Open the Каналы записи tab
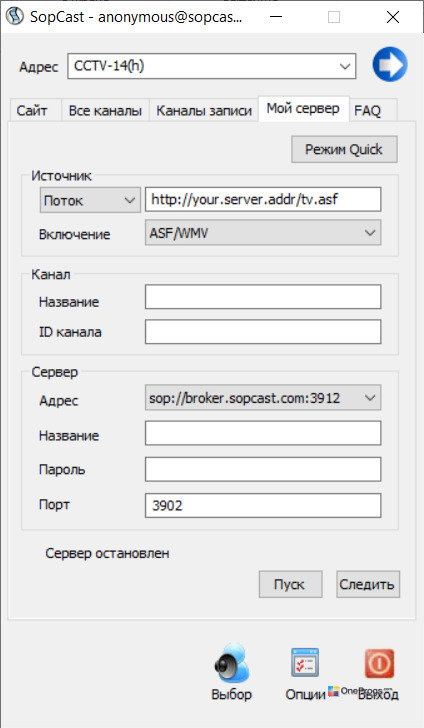The image size is (424, 728). (204, 110)
